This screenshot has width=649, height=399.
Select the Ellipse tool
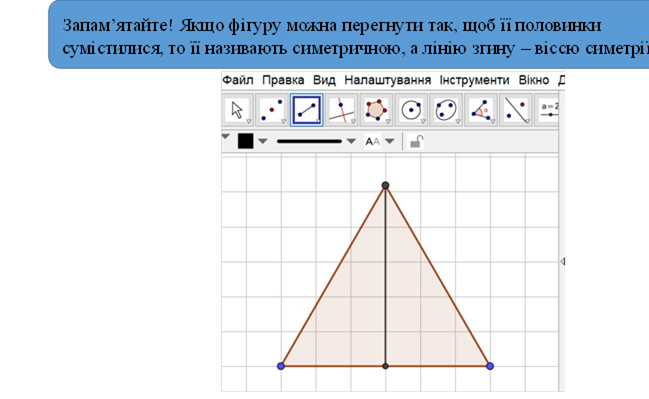point(446,110)
